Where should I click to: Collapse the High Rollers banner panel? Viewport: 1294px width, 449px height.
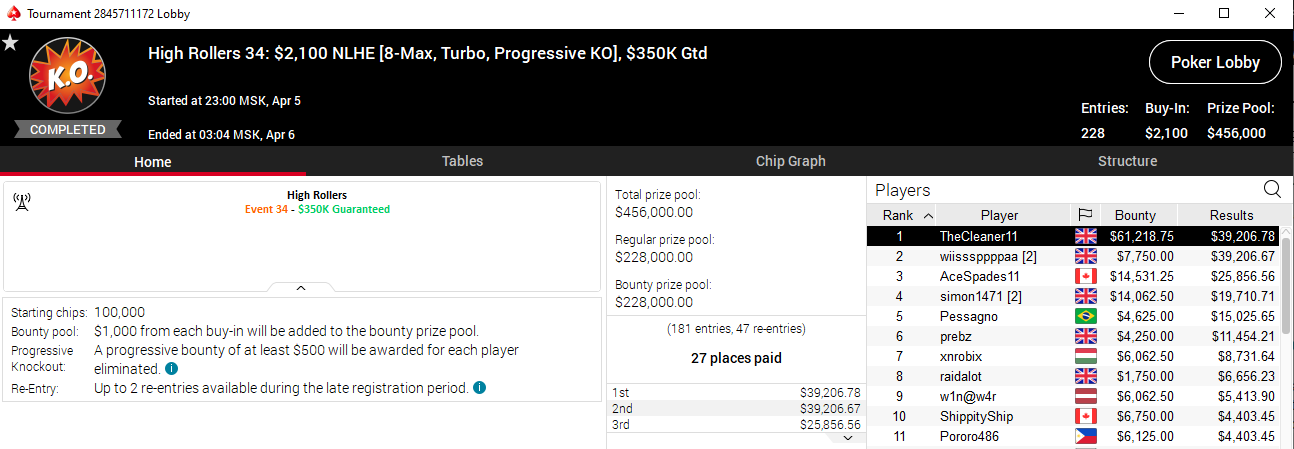coord(301,288)
